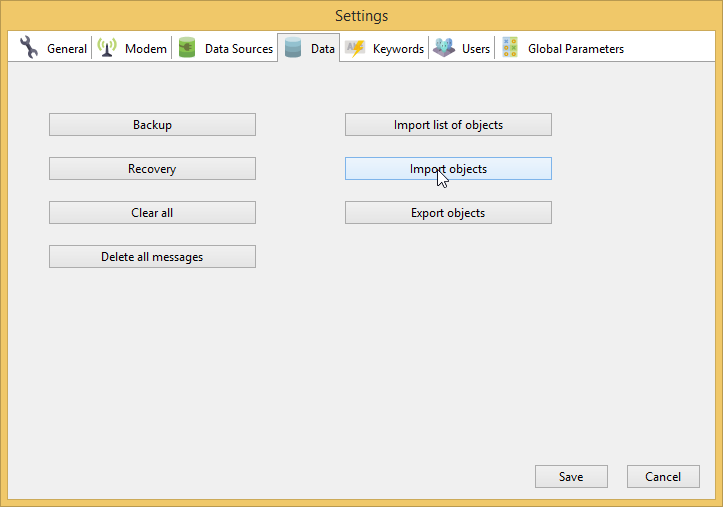Click the people group Users icon

point(444,47)
